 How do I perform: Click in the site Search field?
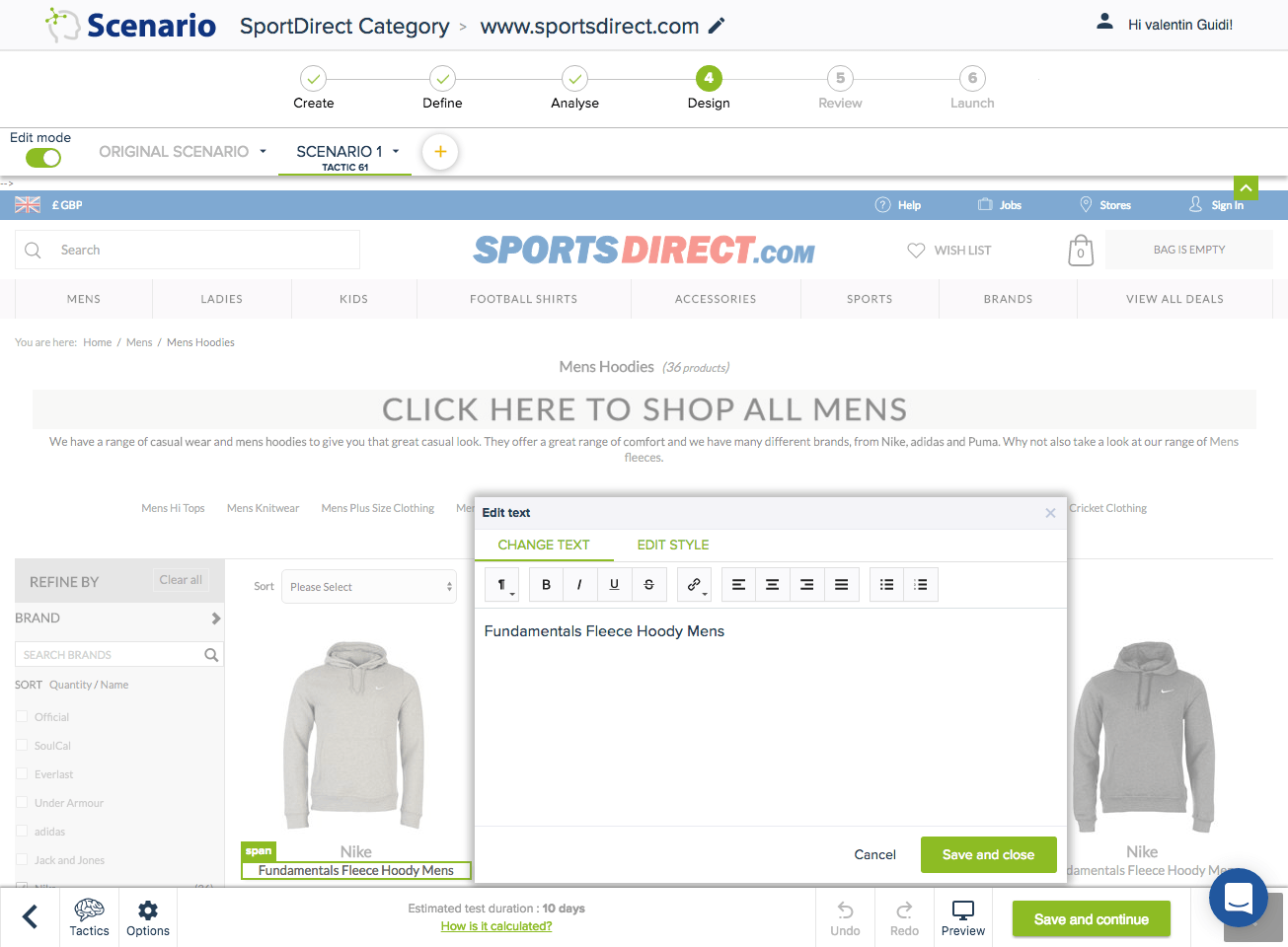click(188, 251)
